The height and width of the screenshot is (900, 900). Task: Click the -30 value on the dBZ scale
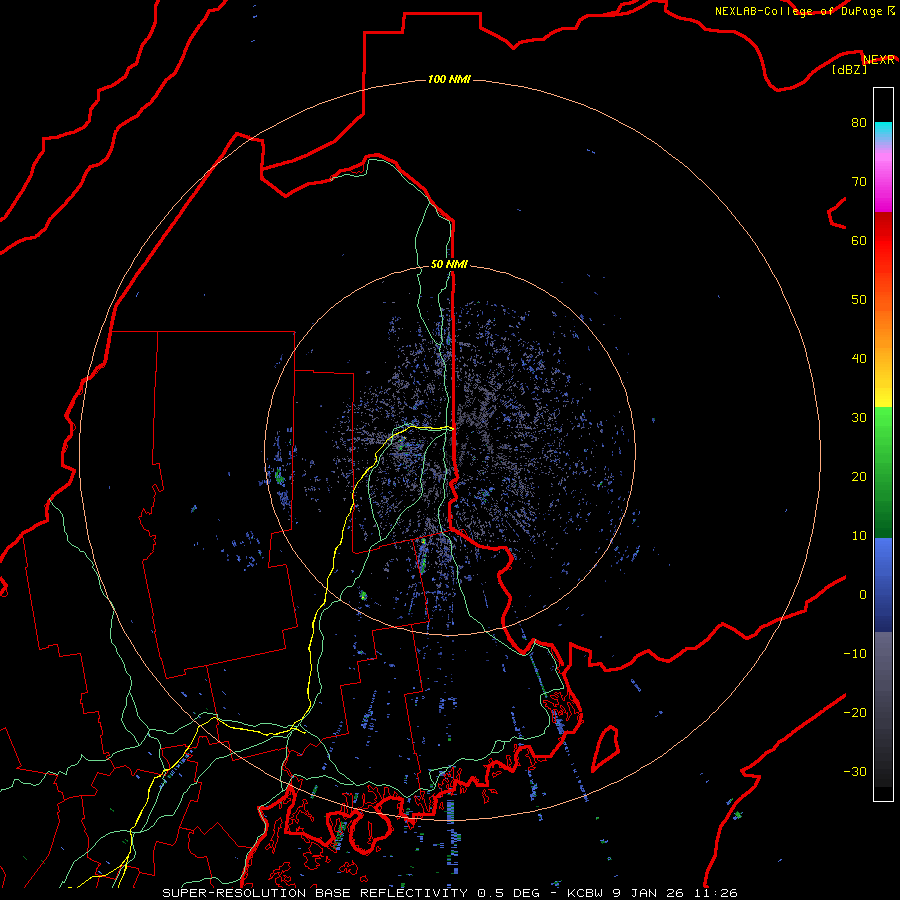855,771
